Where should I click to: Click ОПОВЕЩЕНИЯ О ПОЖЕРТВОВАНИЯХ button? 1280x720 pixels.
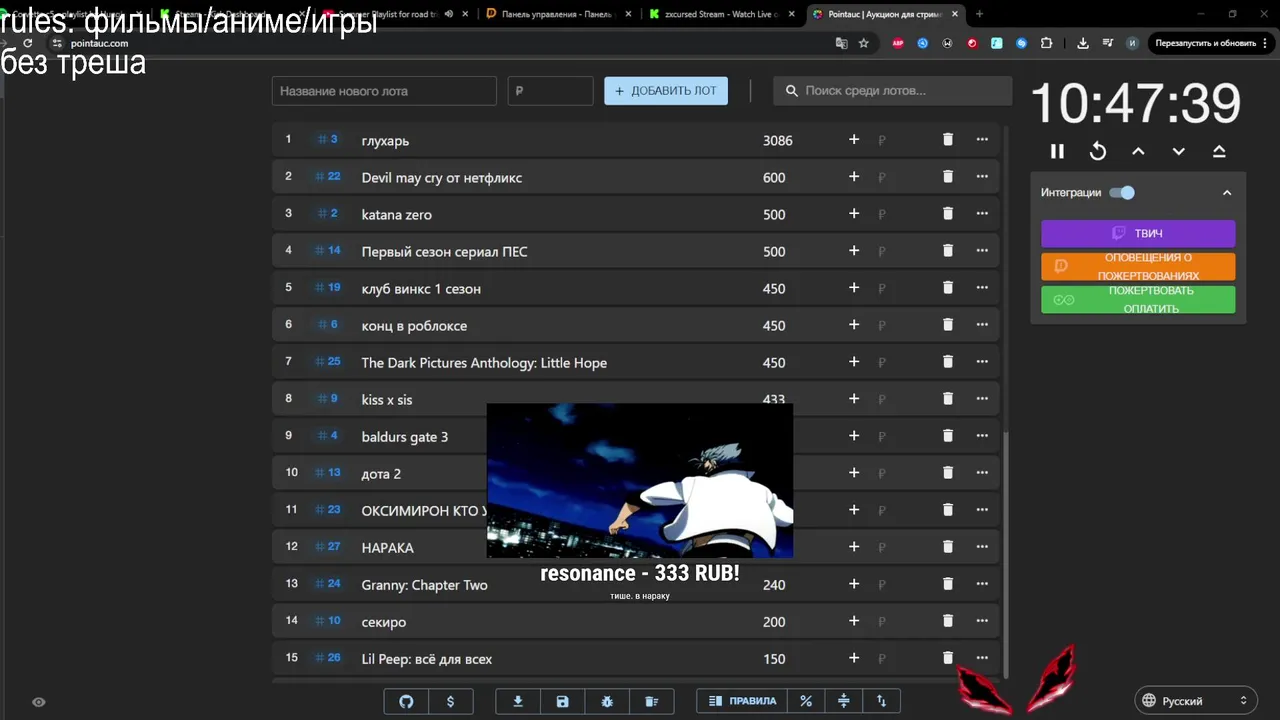coord(1138,266)
